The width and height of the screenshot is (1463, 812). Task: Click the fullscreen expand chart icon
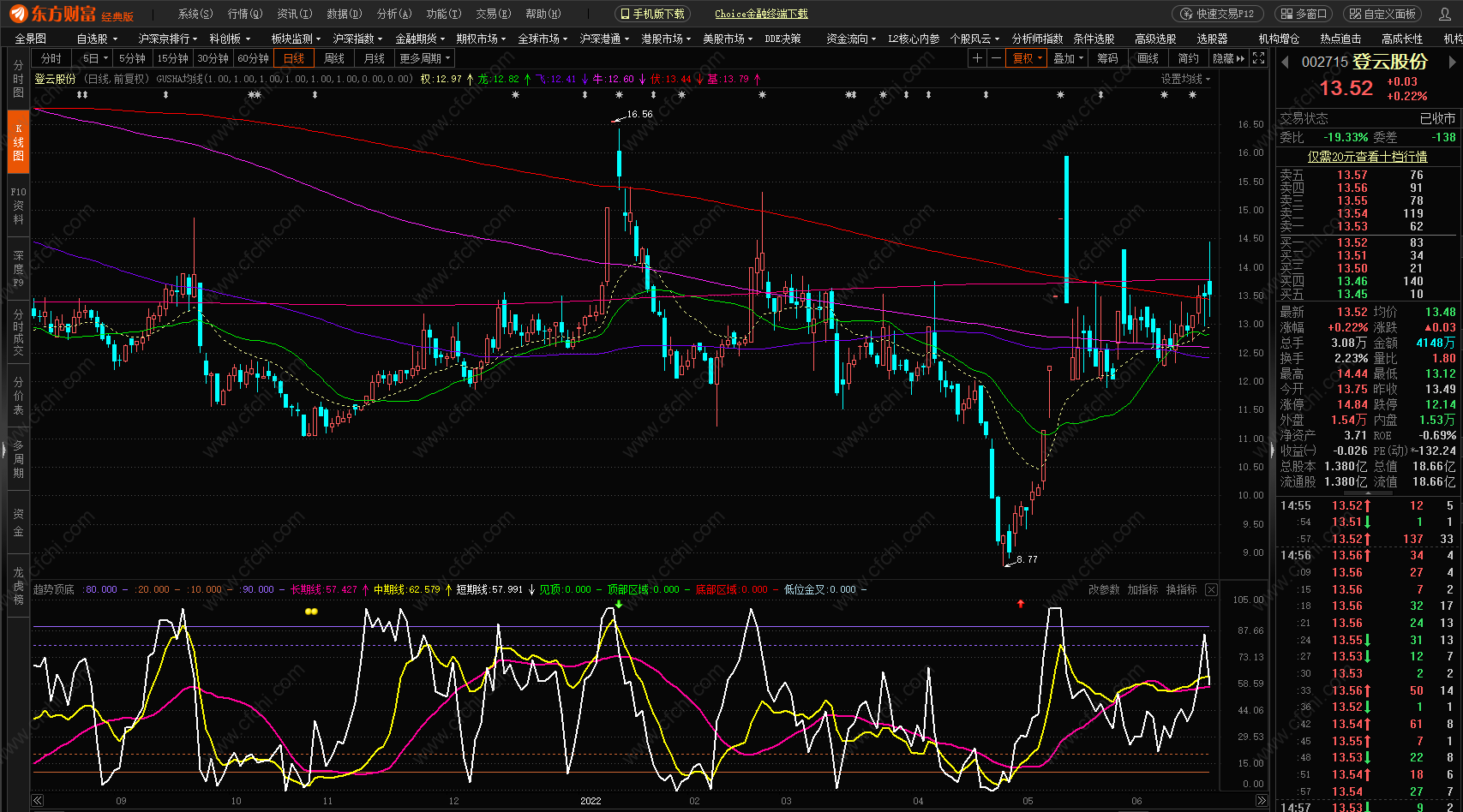click(1258, 58)
